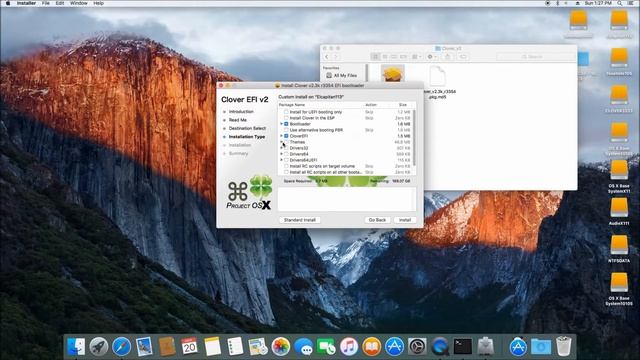Open the Downloads folder stack in dock
The image size is (640, 360).
pyautogui.click(x=541, y=347)
